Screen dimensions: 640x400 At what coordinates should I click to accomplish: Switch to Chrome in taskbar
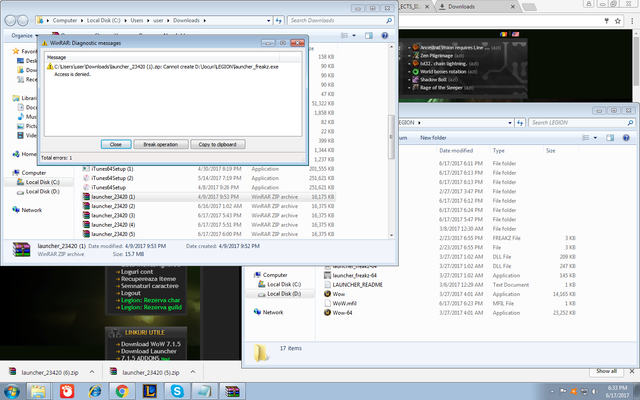pyautogui.click(x=122, y=391)
